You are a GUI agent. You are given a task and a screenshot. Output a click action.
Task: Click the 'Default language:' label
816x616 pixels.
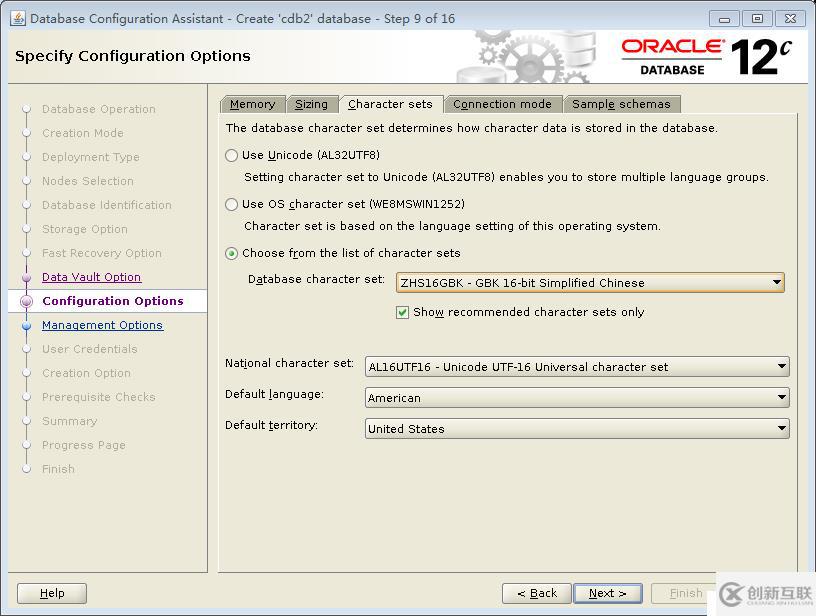[274, 394]
